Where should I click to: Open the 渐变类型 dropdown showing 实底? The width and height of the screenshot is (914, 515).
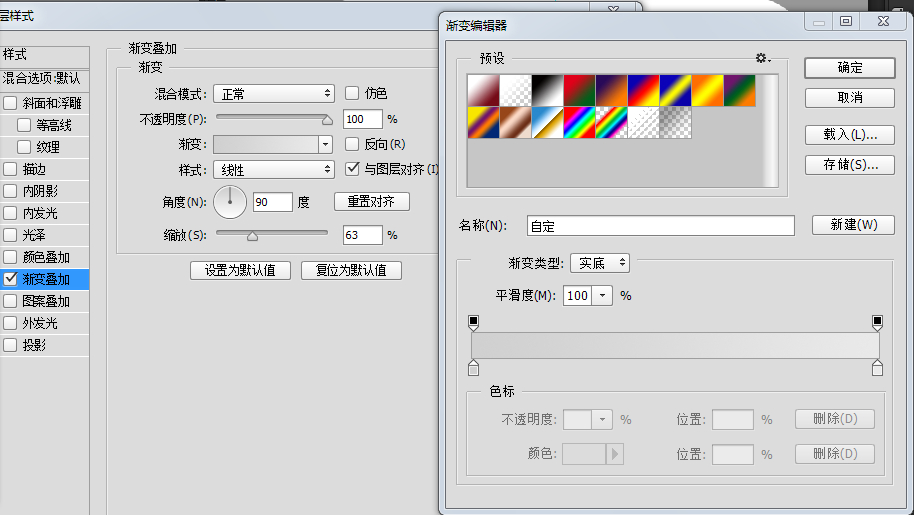(600, 263)
